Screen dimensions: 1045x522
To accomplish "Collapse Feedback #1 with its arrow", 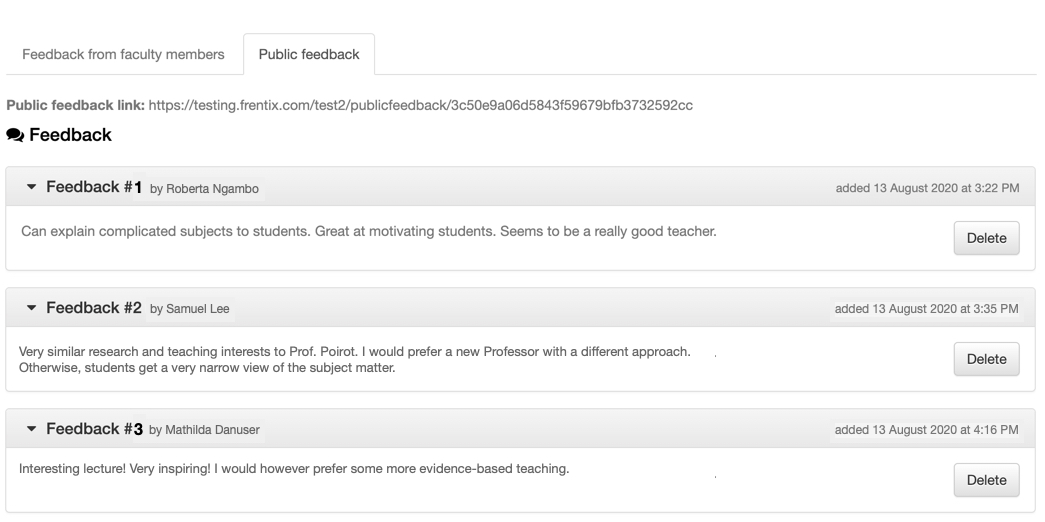I will 31,187.
